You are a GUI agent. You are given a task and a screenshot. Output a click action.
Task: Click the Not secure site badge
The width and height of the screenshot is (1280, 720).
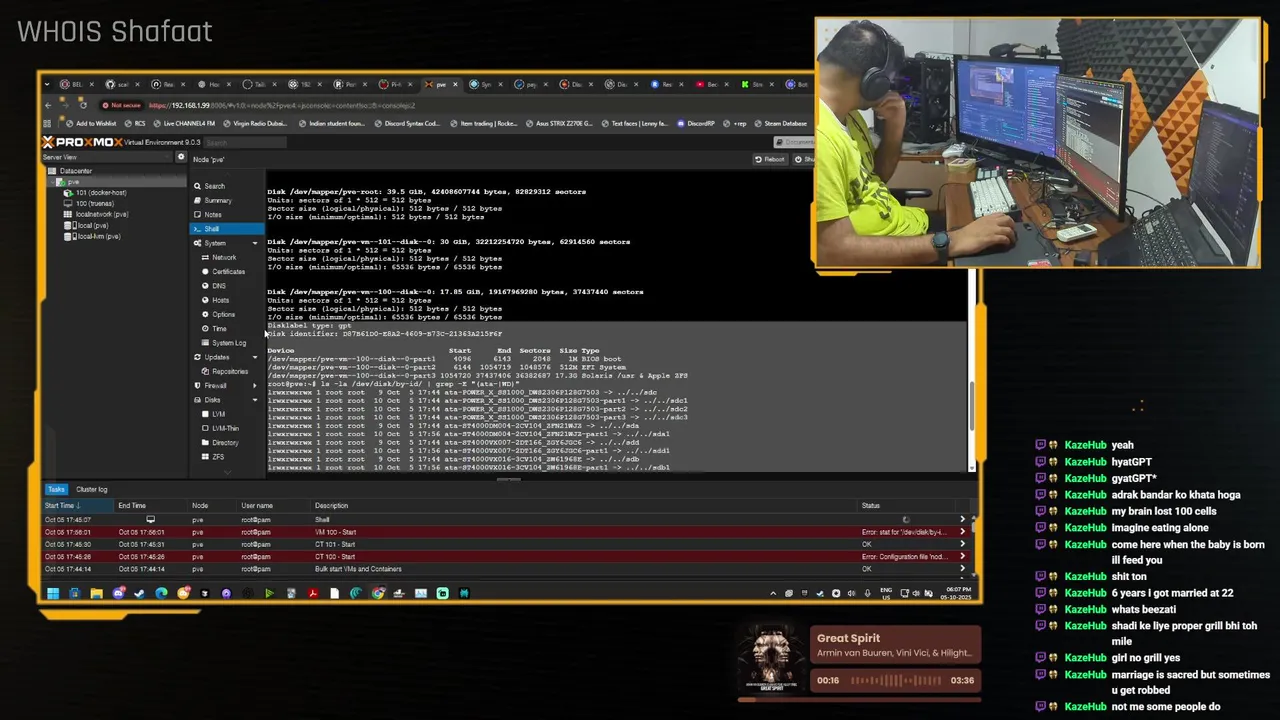click(122, 105)
